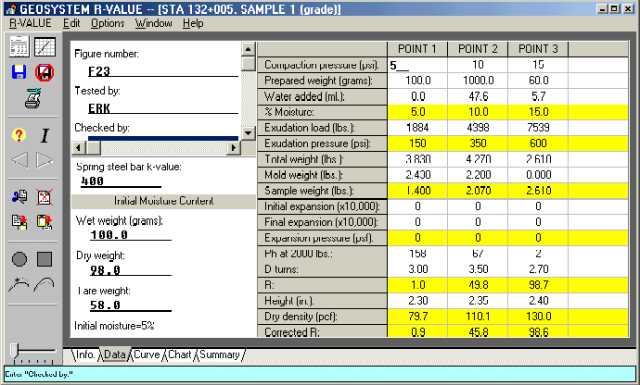Click the italic I information icon
640x385 pixels.
[44, 135]
